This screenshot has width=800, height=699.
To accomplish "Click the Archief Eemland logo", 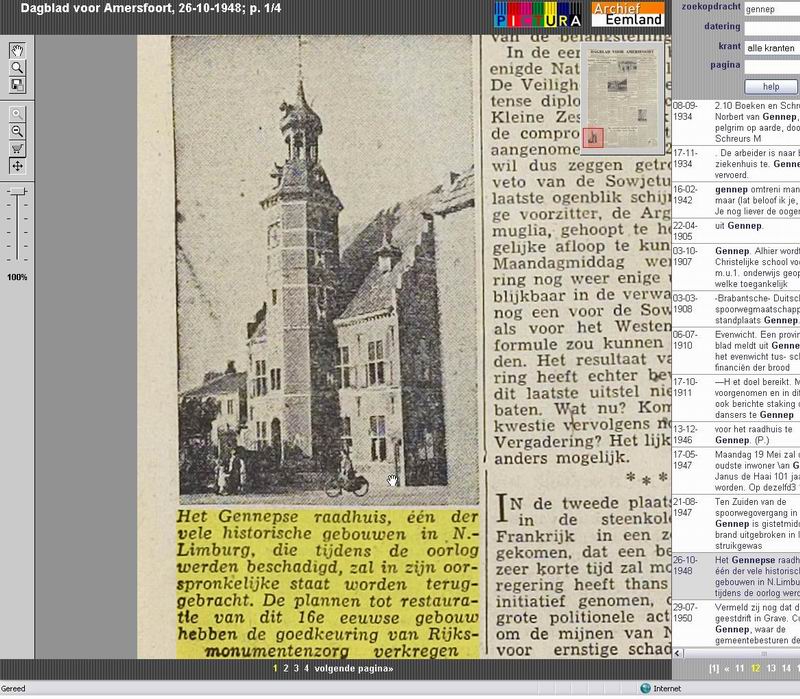I will pos(628,14).
